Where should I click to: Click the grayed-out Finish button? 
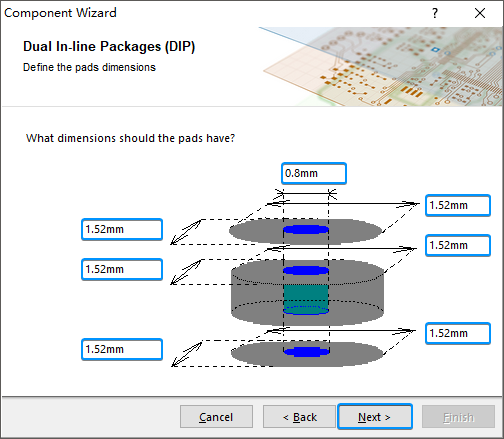pyautogui.click(x=458, y=417)
